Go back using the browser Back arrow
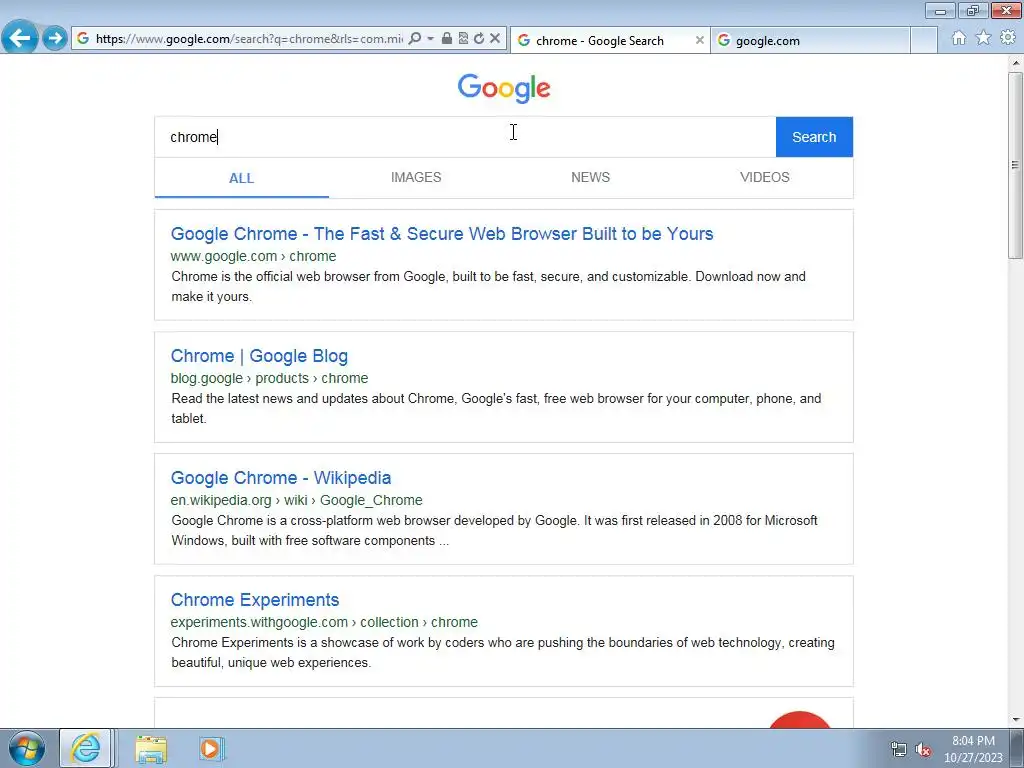The width and height of the screenshot is (1024, 768). pyautogui.click(x=20, y=37)
